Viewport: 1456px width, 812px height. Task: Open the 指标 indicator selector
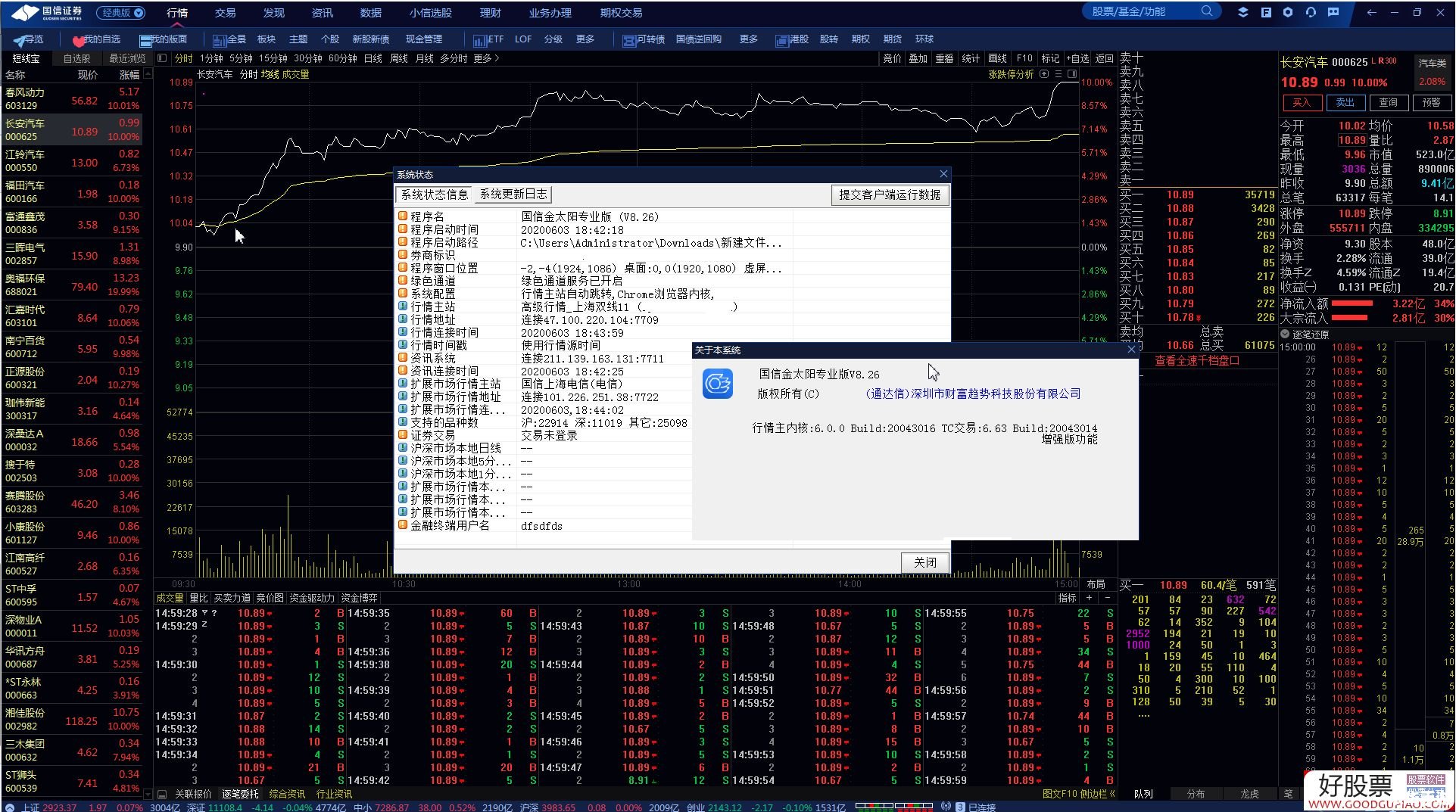[1068, 598]
